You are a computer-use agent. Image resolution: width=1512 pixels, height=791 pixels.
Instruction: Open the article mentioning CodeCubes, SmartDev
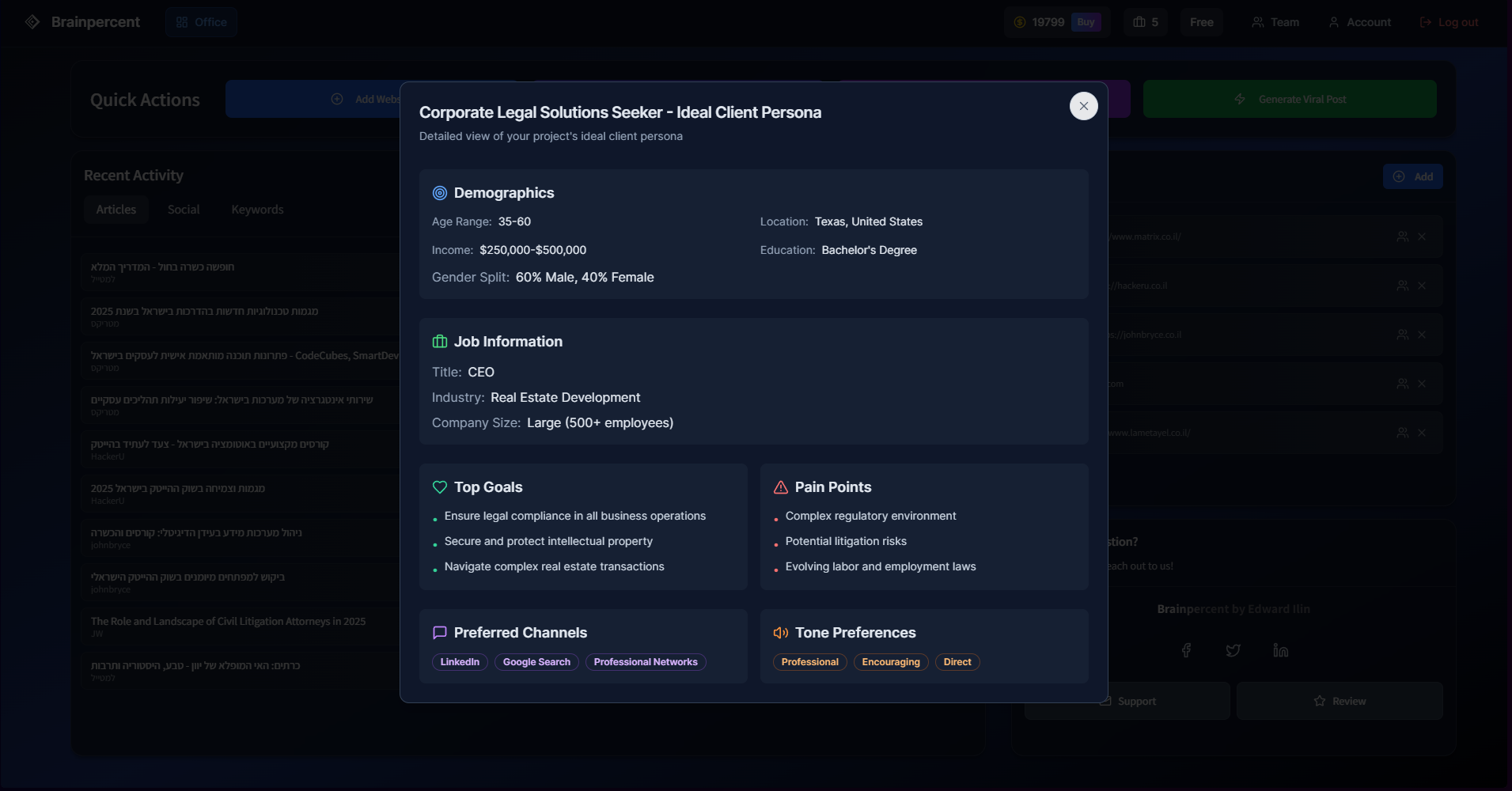[244, 356]
